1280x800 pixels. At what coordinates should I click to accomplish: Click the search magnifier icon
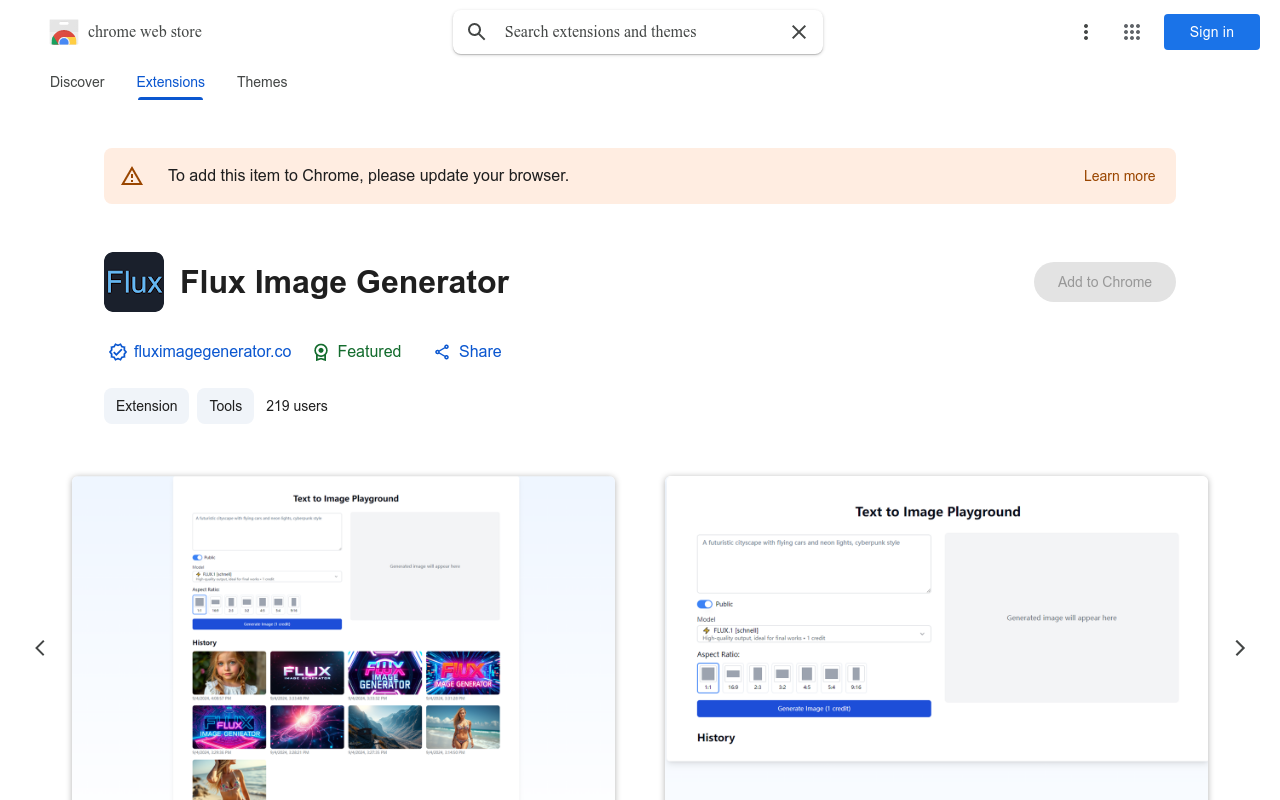(477, 32)
